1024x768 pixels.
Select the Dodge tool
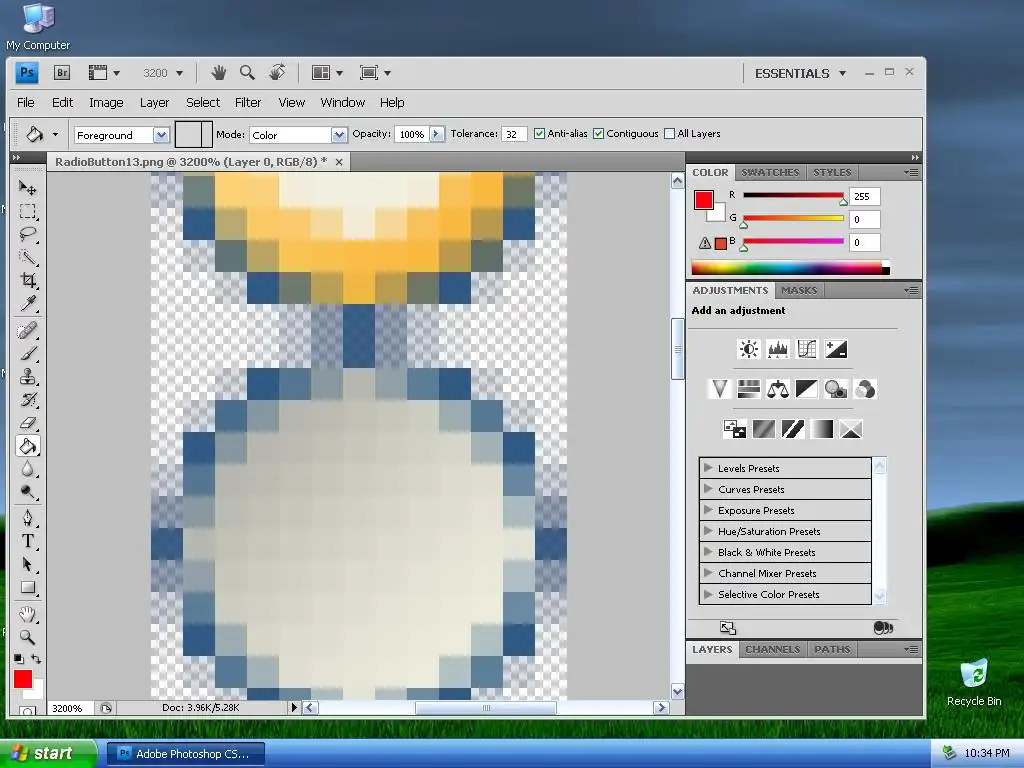coord(27,492)
